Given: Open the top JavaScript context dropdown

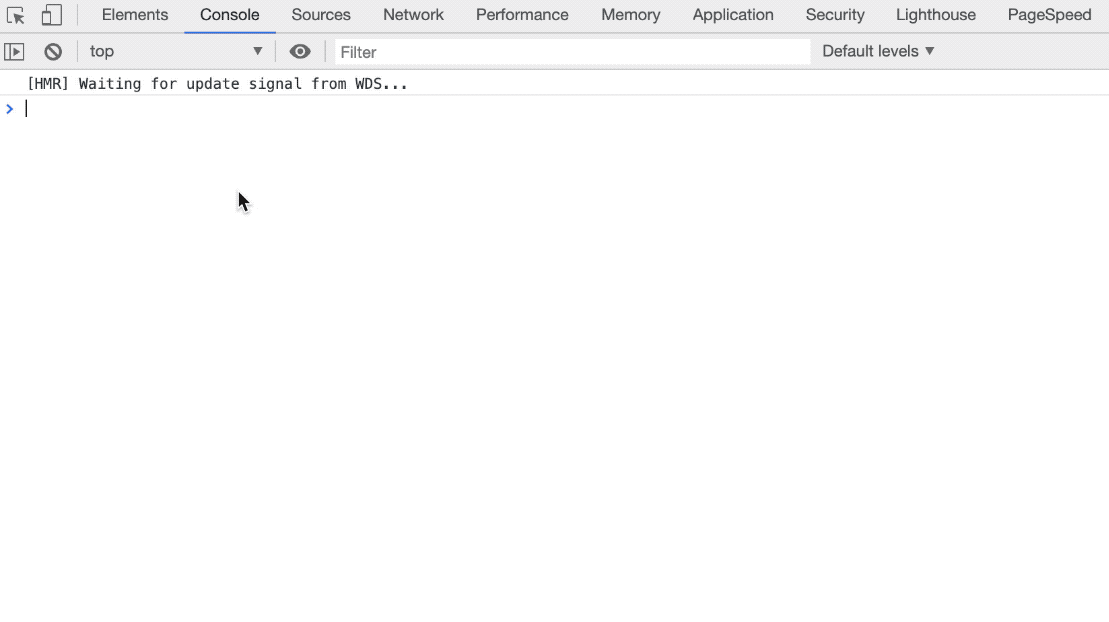Looking at the screenshot, I should click(x=175, y=51).
